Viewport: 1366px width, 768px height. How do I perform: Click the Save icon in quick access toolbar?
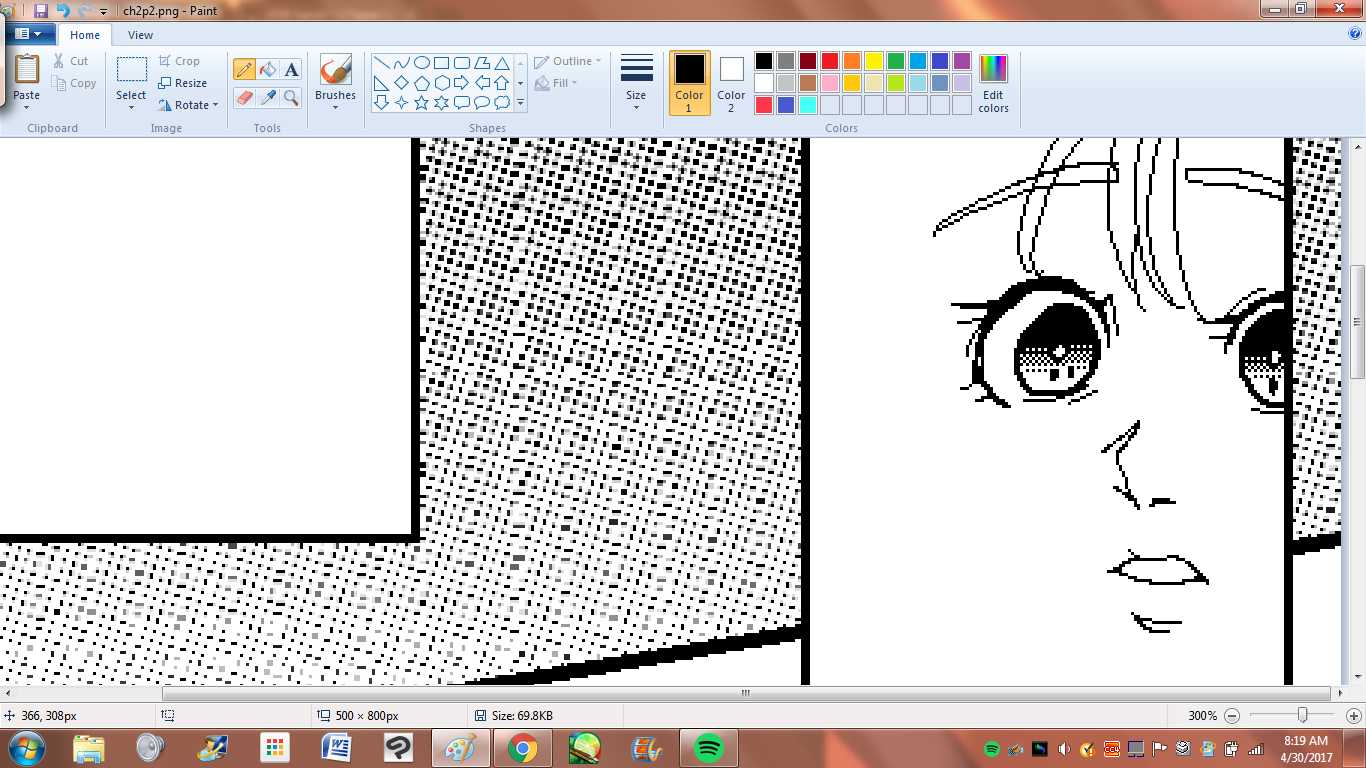pos(41,11)
